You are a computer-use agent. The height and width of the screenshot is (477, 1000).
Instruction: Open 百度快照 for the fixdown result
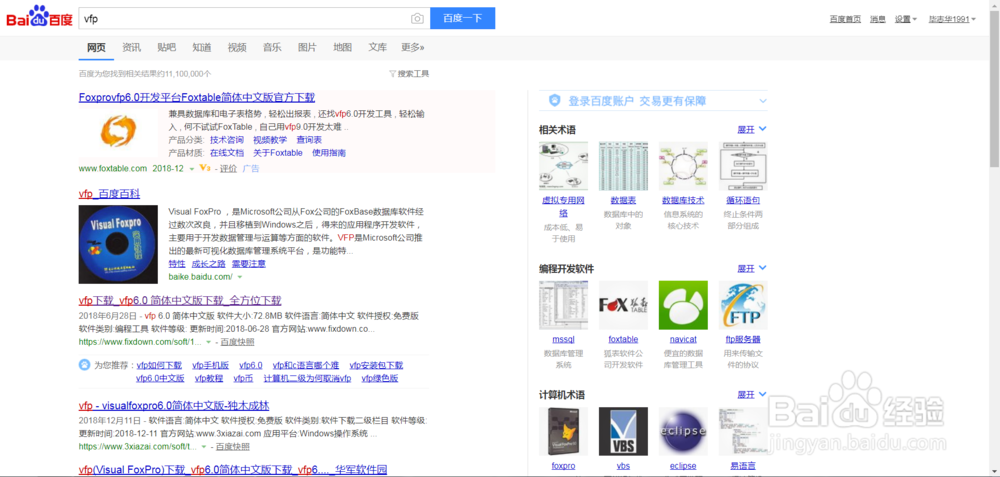click(237, 342)
